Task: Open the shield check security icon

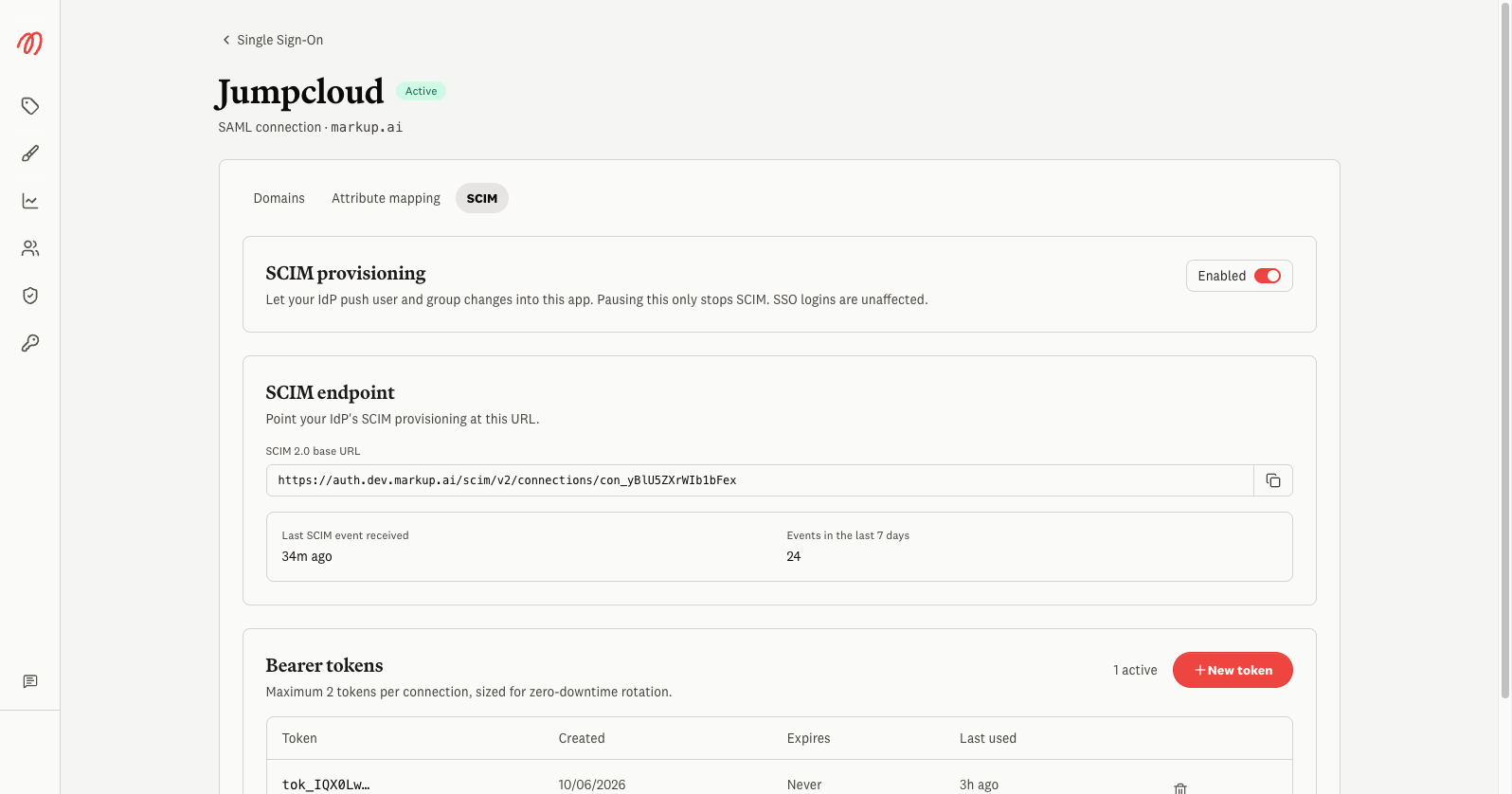Action: 30,296
